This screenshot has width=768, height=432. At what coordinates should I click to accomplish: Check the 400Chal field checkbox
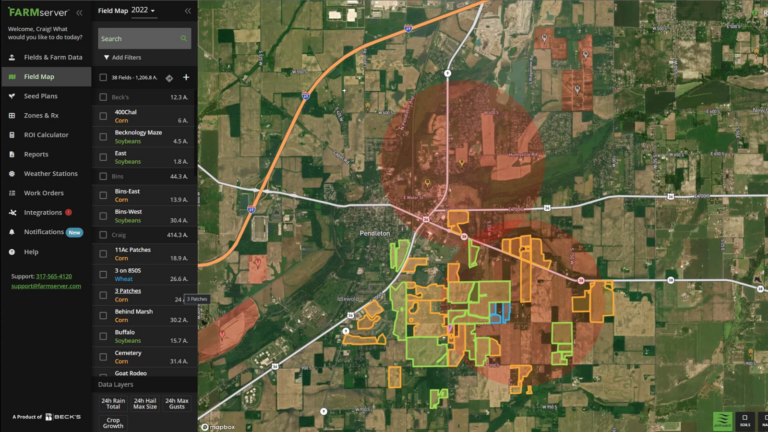pyautogui.click(x=103, y=115)
